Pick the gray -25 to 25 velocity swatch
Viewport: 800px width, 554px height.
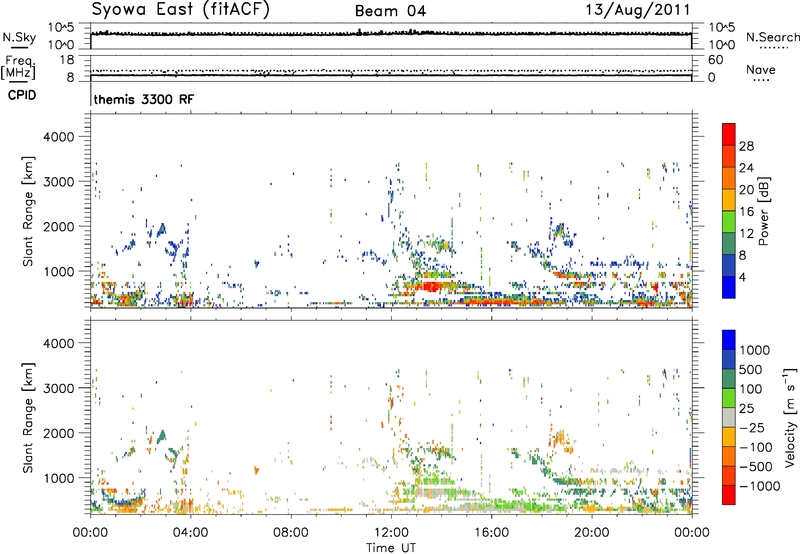[729, 417]
